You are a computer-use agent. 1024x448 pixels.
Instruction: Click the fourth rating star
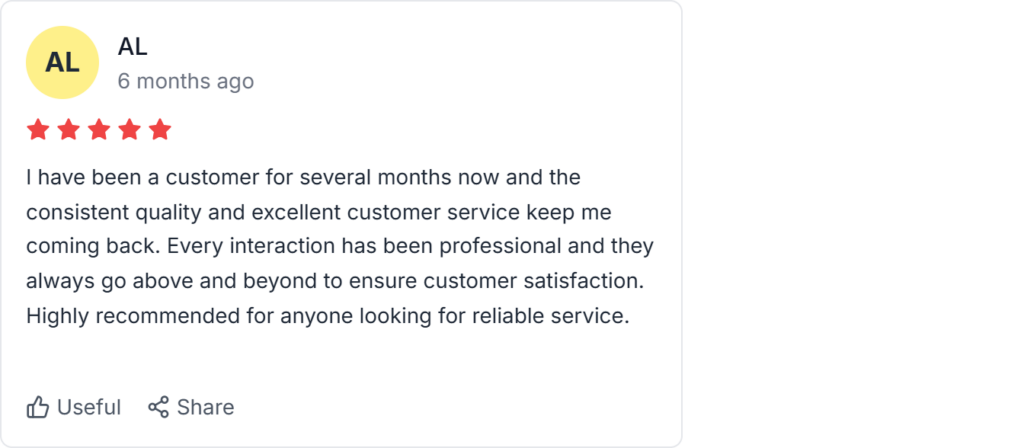point(130,130)
